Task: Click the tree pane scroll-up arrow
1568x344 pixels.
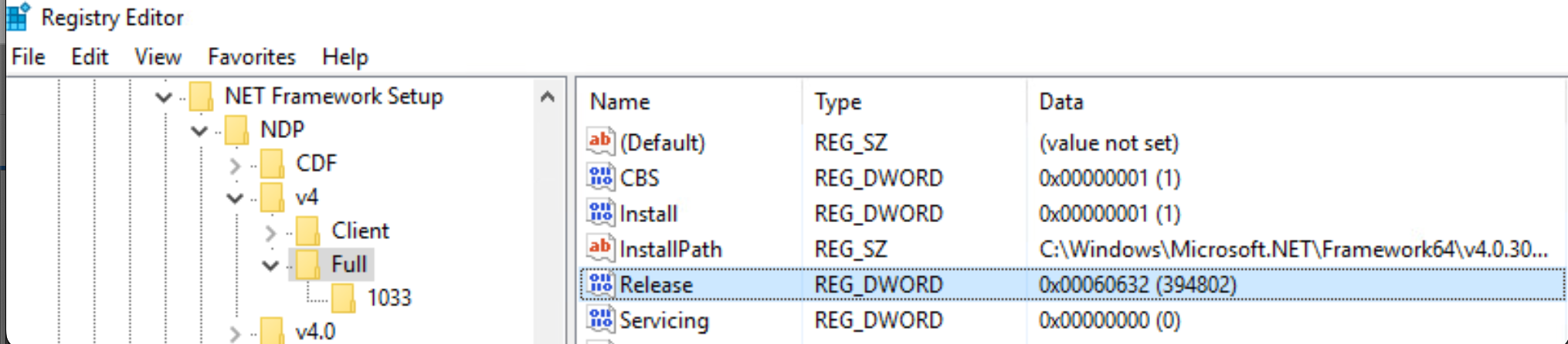Action: (548, 97)
